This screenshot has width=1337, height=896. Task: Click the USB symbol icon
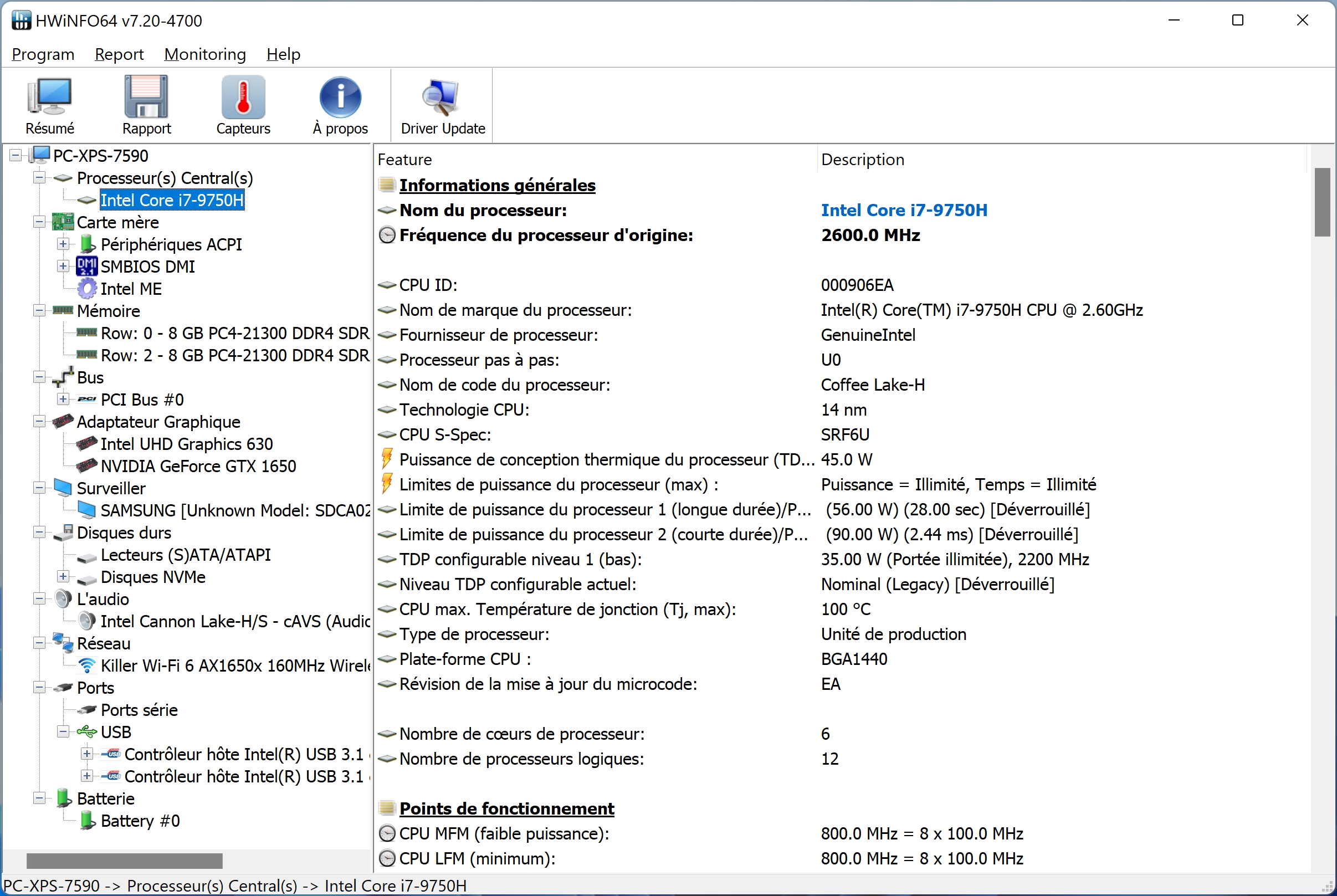click(x=87, y=732)
